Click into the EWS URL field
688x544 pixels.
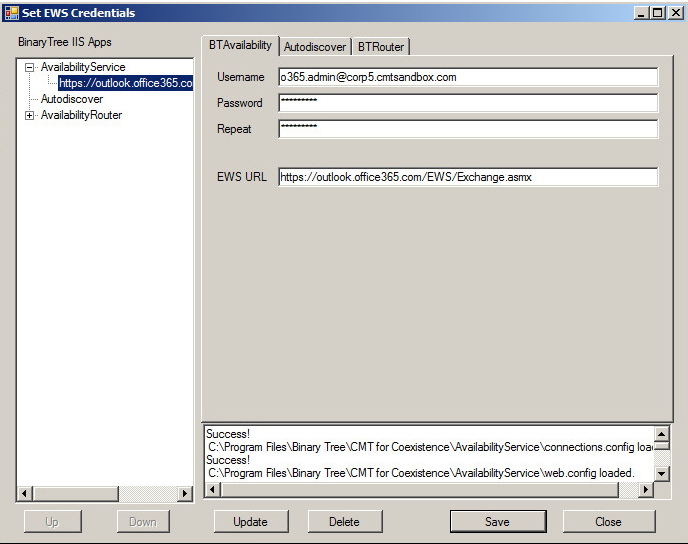click(x=468, y=177)
